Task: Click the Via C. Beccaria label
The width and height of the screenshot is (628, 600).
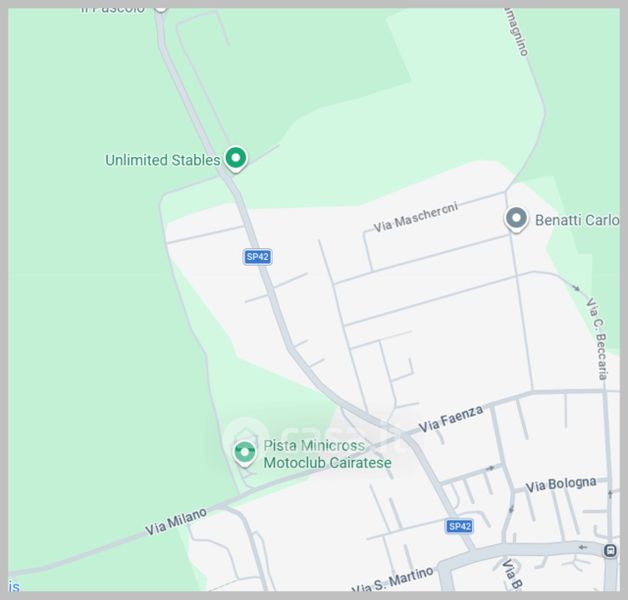Action: tap(597, 338)
